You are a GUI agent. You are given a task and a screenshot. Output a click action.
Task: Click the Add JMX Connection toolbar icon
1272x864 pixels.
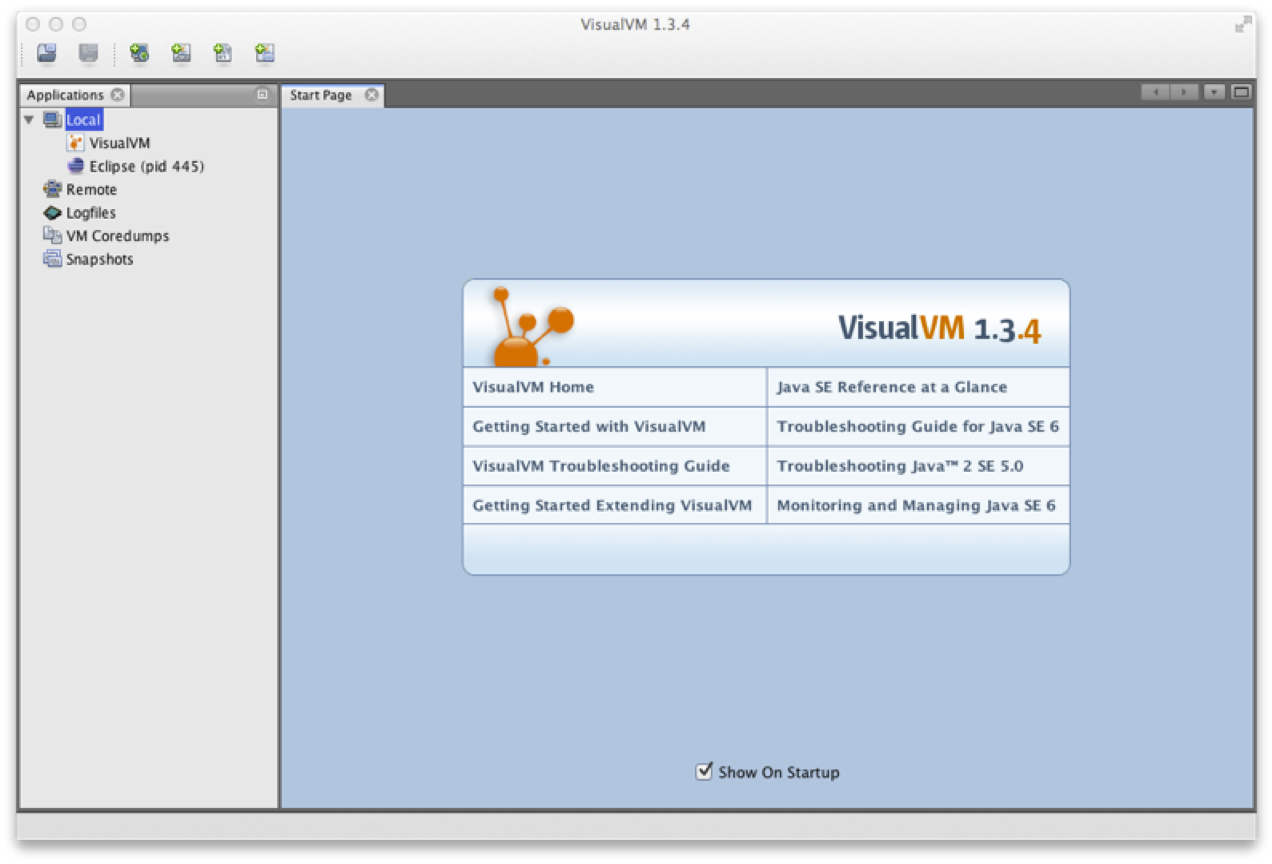181,53
